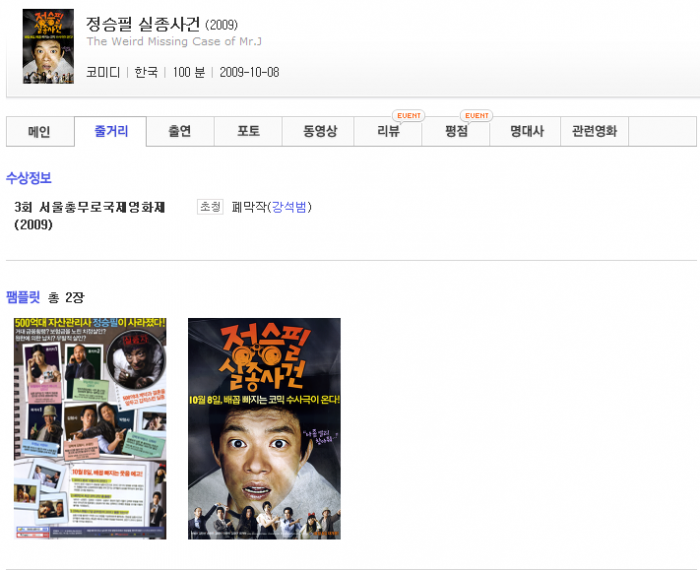The height and width of the screenshot is (570, 700).
Task: Select the 명대사 tab
Action: click(x=527, y=132)
